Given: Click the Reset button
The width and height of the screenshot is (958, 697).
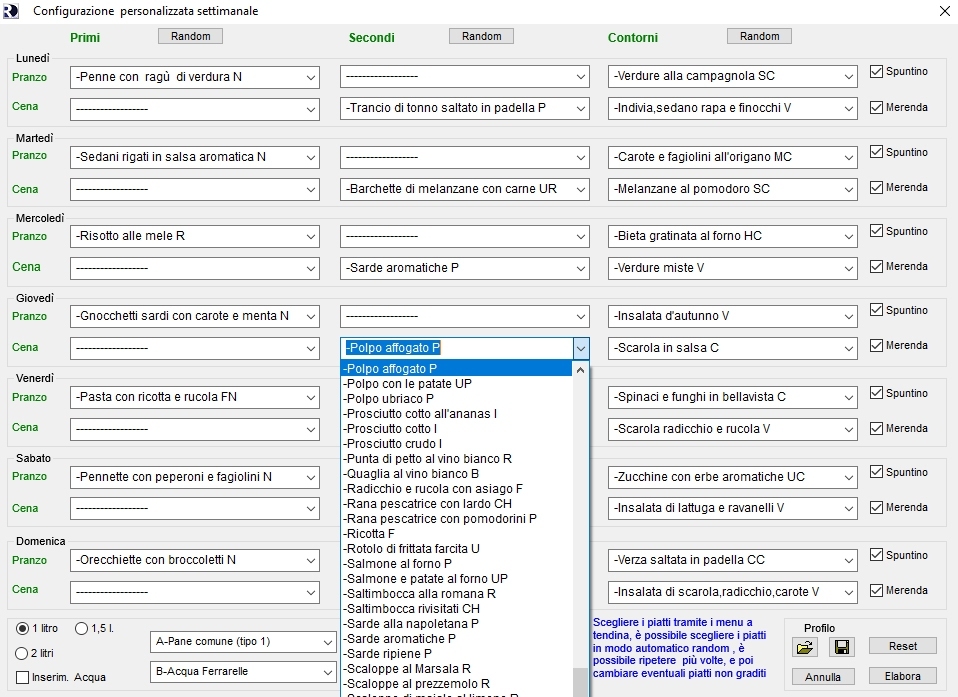Looking at the screenshot, I should 902,646.
